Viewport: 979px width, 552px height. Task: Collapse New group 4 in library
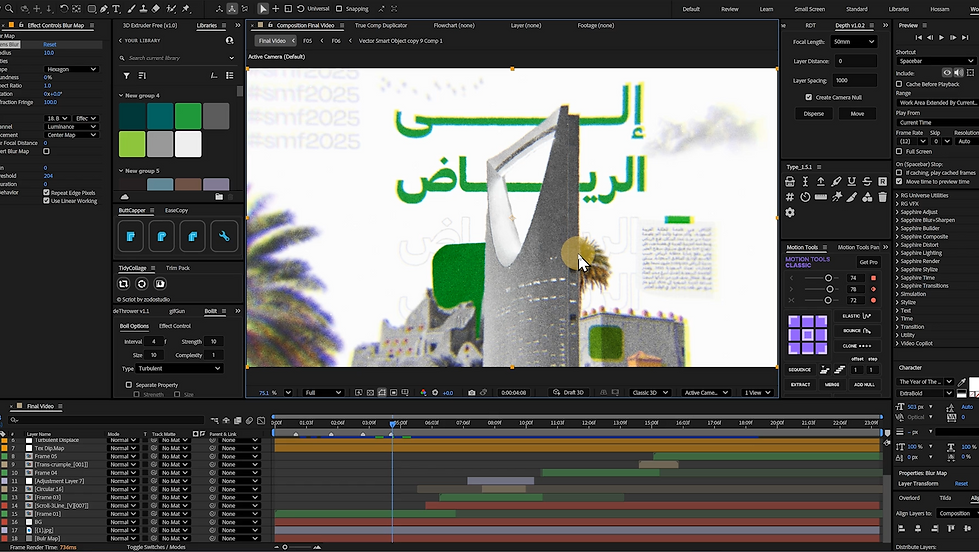point(121,96)
